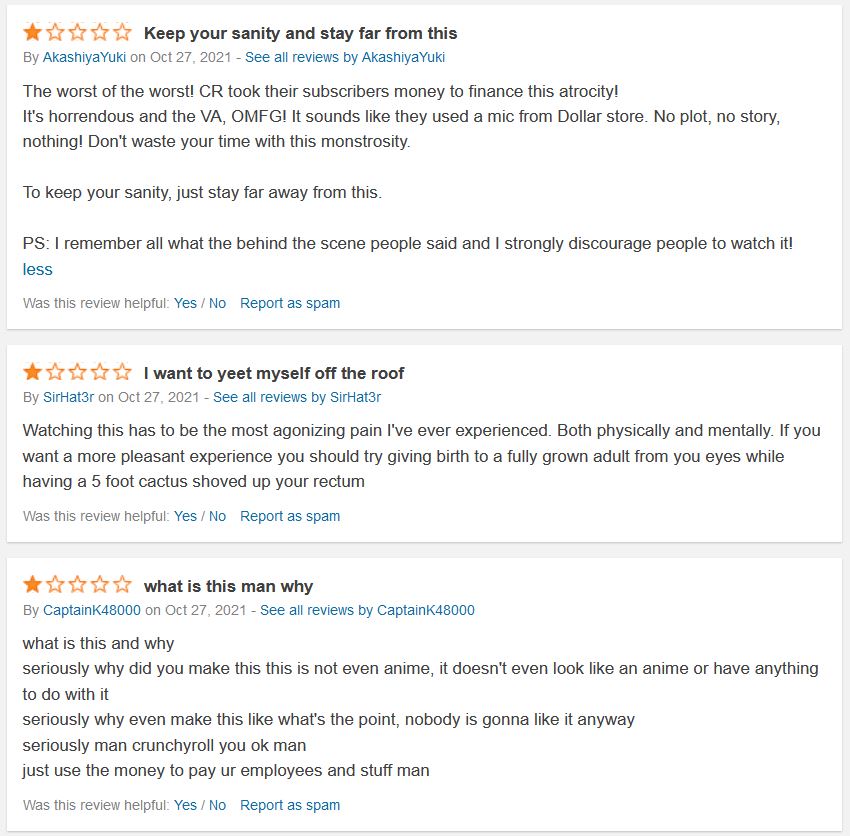Click the second star on CaptainK48000's review
The height and width of the screenshot is (836, 850).
[x=55, y=585]
